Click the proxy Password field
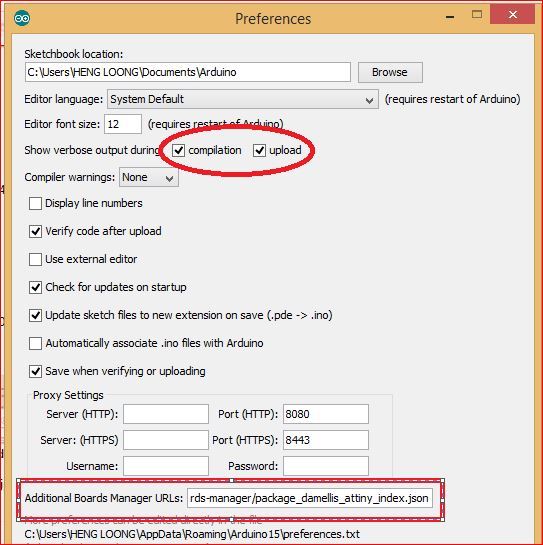543x545 pixels. click(326, 466)
